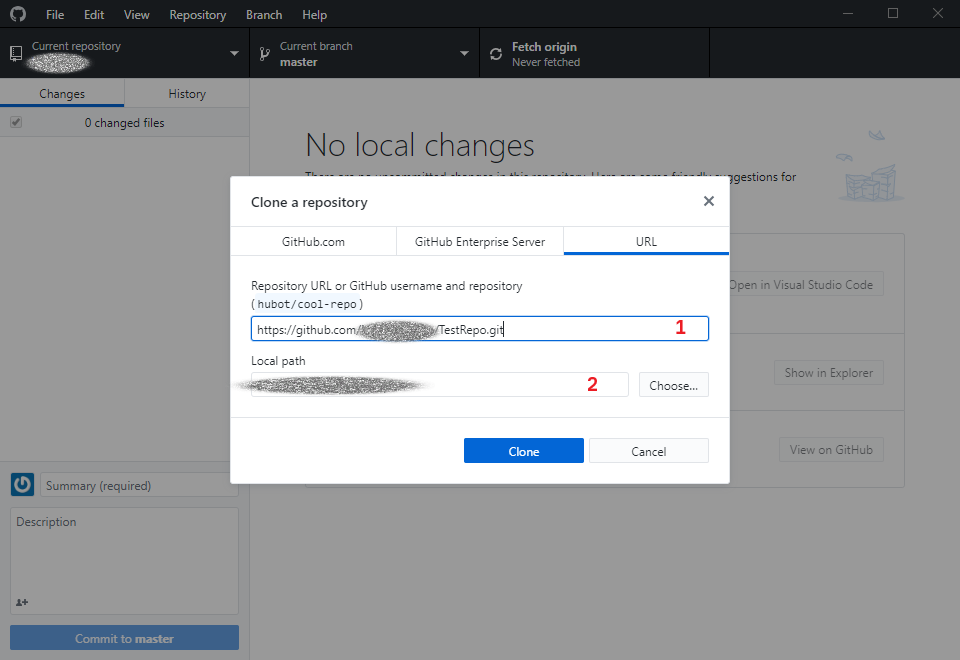Toggle the changed files select-all checkbox

point(16,122)
